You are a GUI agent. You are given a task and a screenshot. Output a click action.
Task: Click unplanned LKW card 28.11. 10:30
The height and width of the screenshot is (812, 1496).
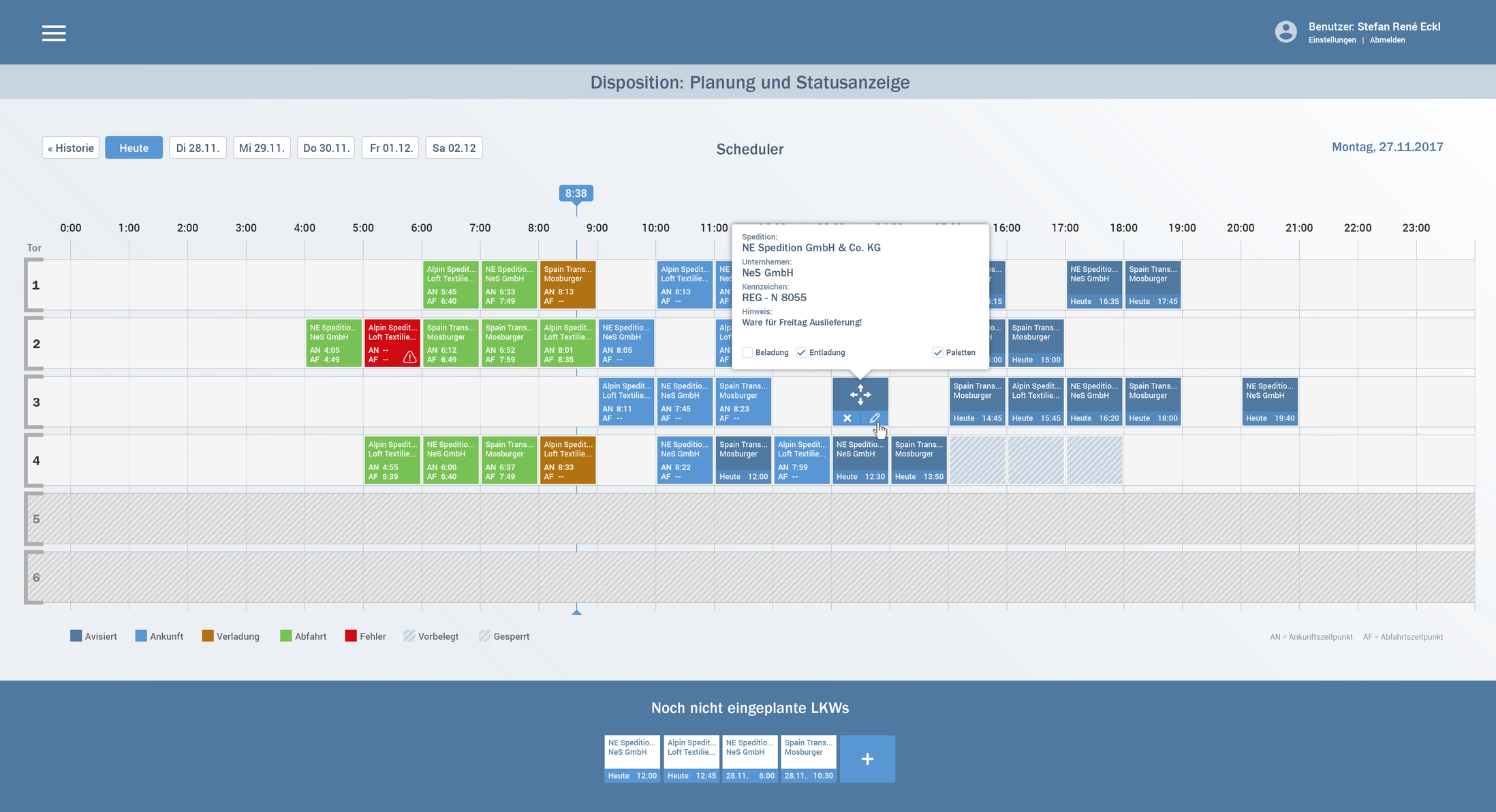[x=809, y=759]
